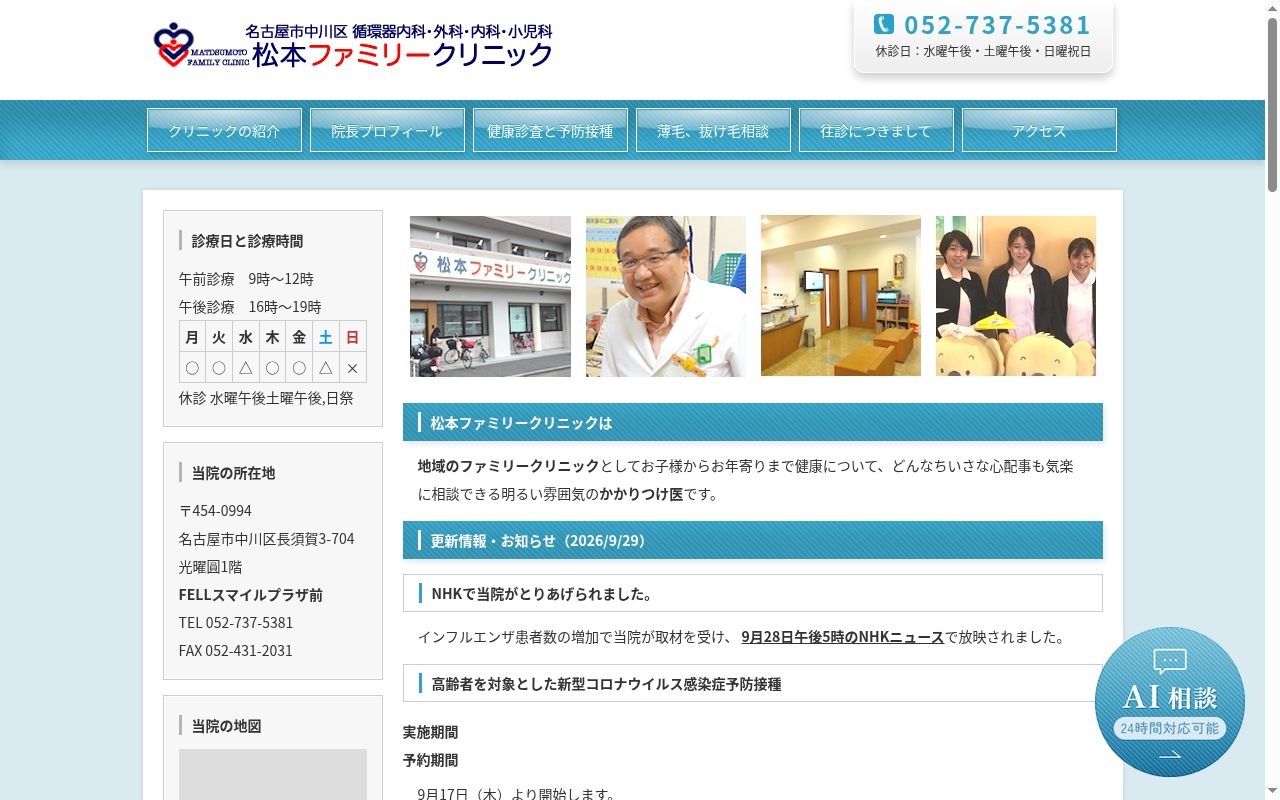Click the △ mark under 水 column
This screenshot has height=800, width=1280.
pos(245,368)
